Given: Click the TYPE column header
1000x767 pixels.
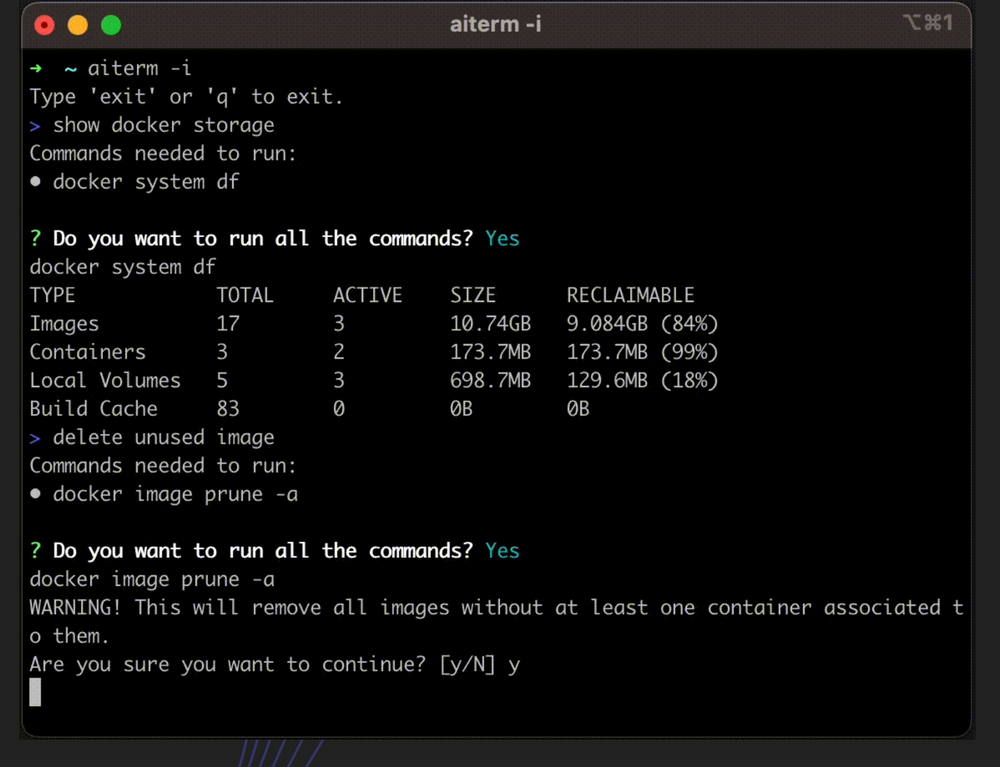Looking at the screenshot, I should [52, 295].
